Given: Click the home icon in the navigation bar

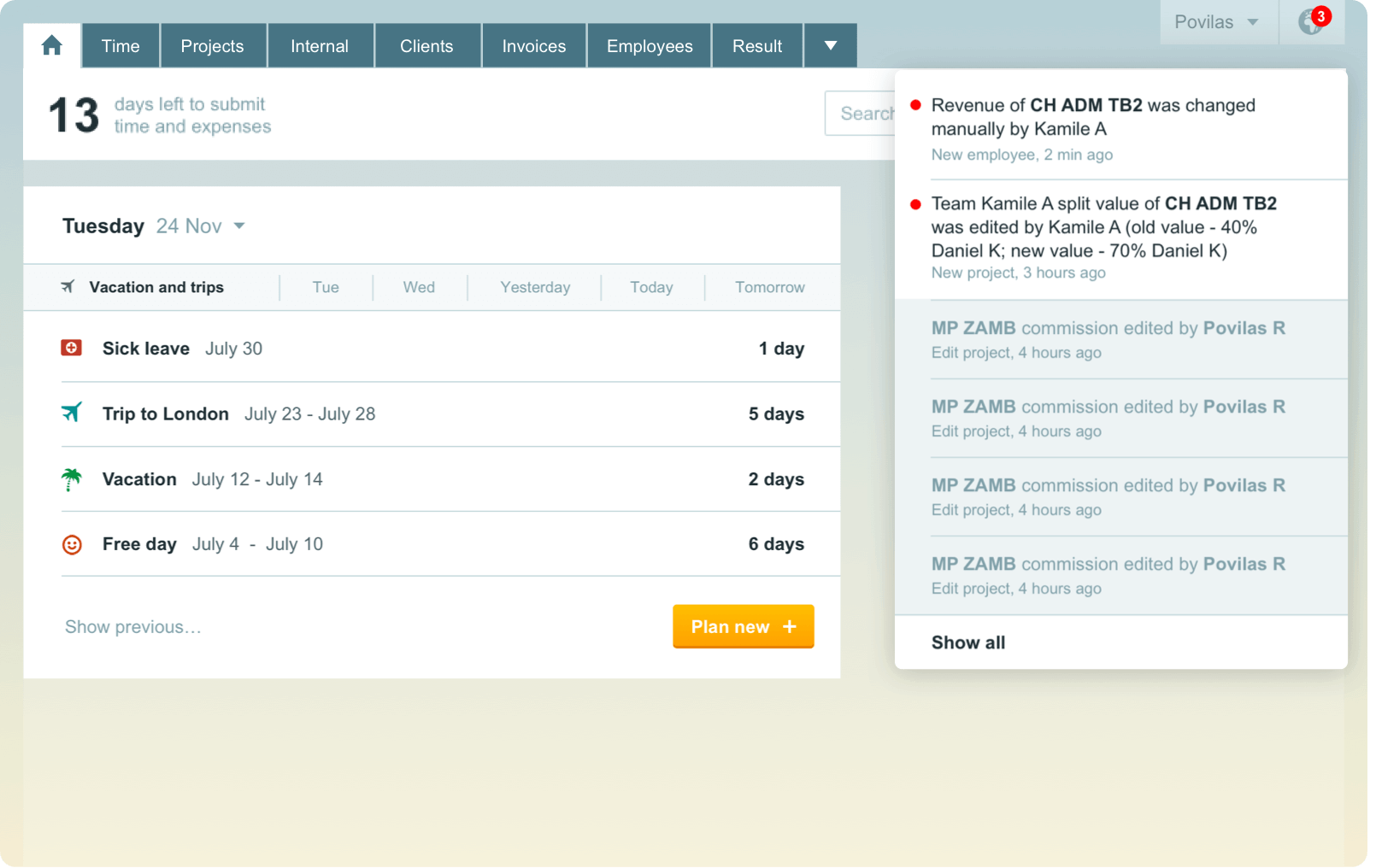Looking at the screenshot, I should click(51, 45).
